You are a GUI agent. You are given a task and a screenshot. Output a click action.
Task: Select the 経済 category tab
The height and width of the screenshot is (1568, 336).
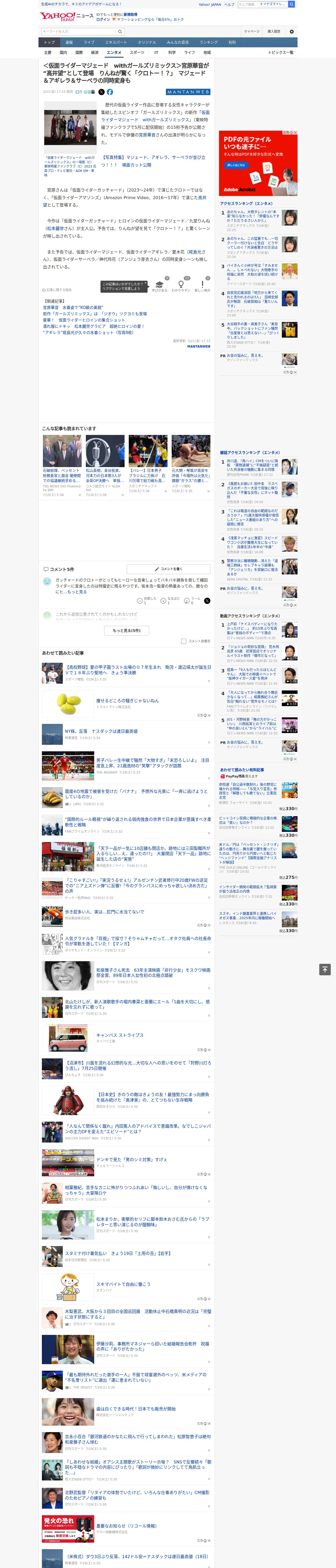point(94,52)
